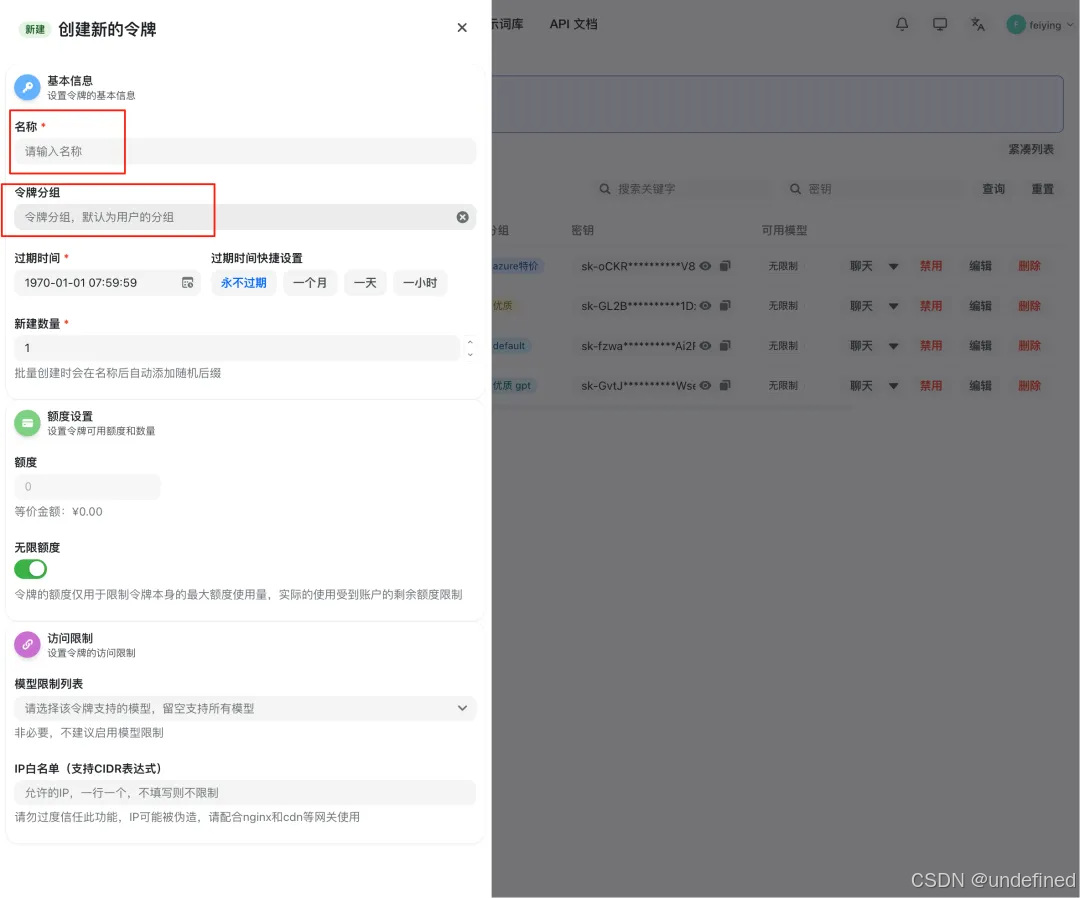The image size is (1080, 898).
Task: Open the 令牌分组 token group selector
Action: [245, 217]
